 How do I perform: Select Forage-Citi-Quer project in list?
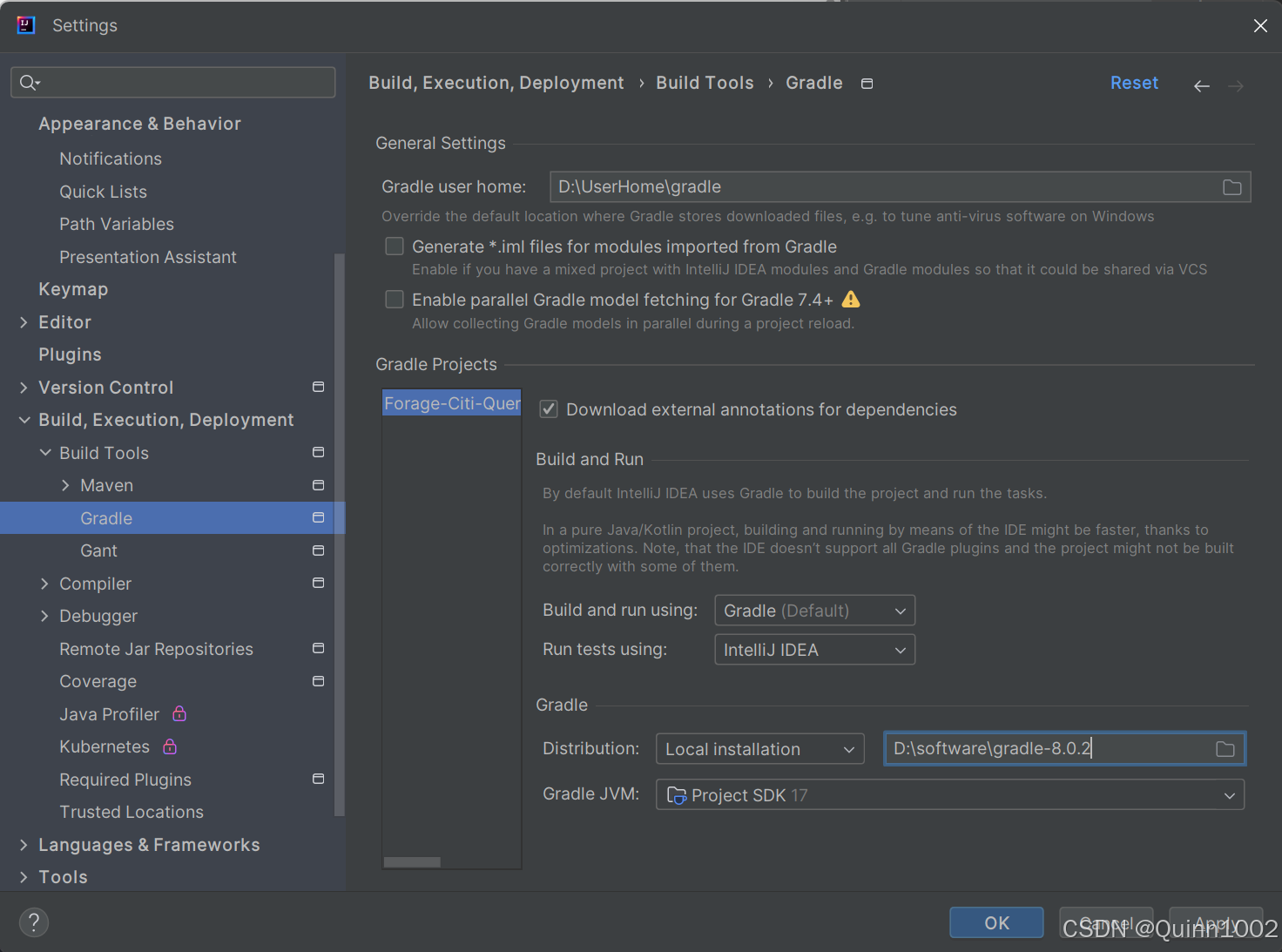tap(452, 403)
